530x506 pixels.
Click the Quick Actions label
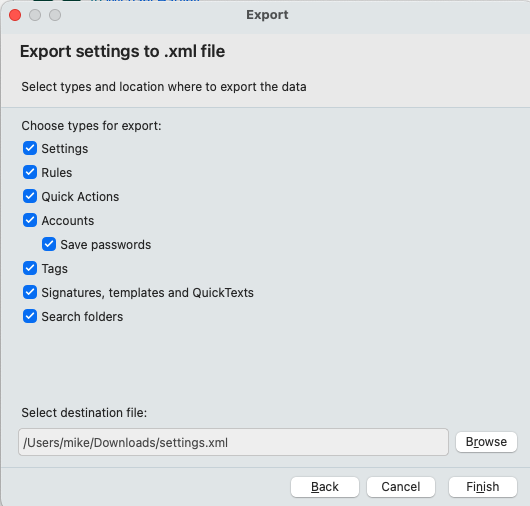80,197
